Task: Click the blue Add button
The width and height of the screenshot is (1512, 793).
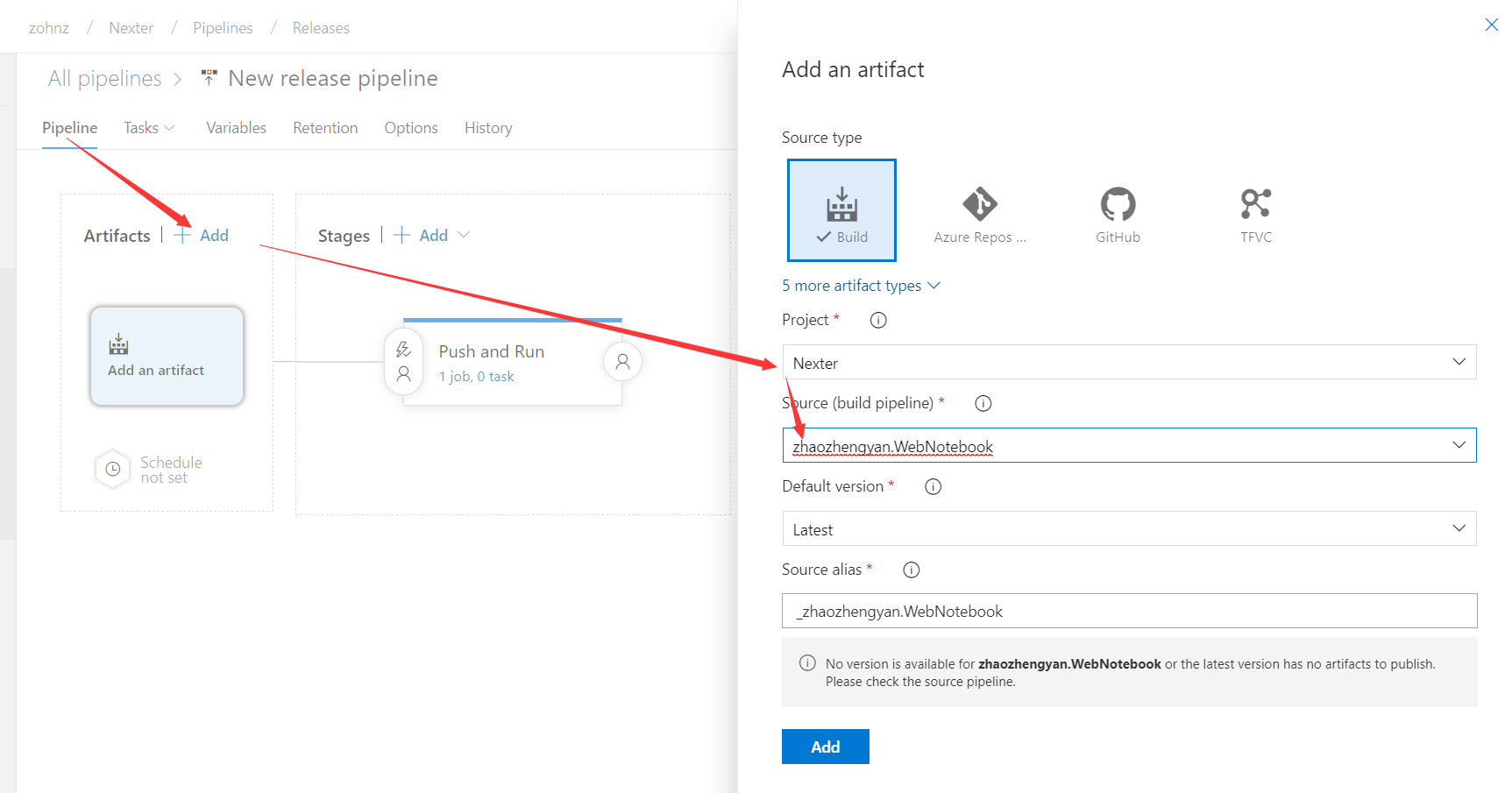Action: tap(824, 746)
